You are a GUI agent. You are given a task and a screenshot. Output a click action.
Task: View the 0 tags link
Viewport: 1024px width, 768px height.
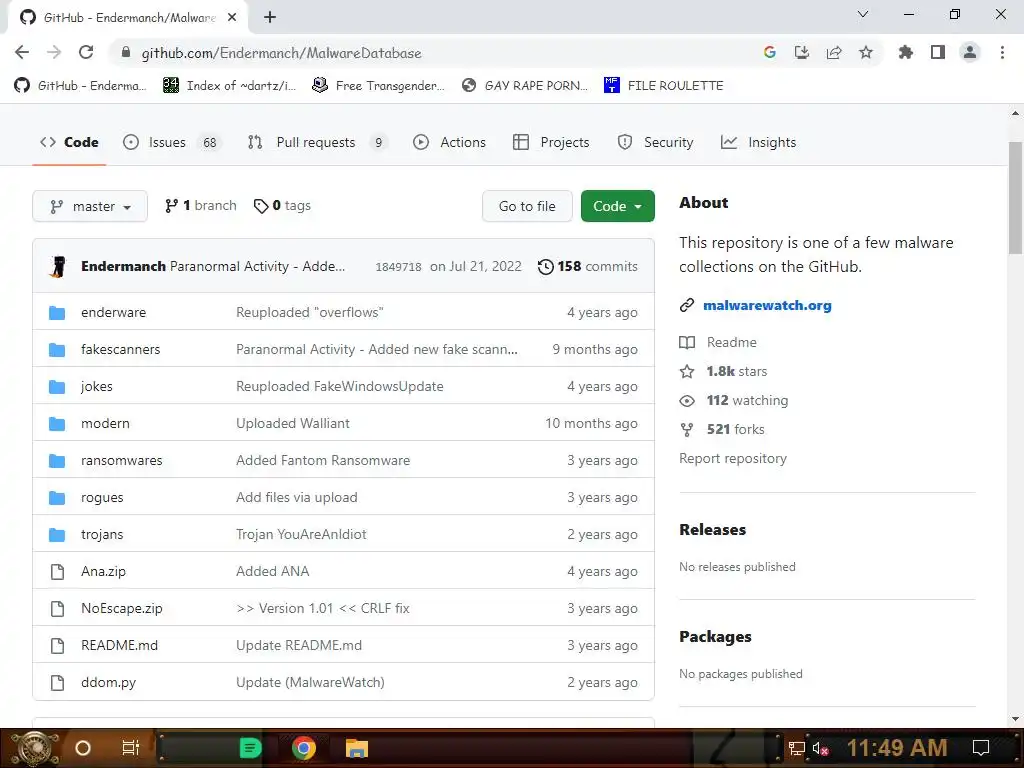click(x=282, y=206)
